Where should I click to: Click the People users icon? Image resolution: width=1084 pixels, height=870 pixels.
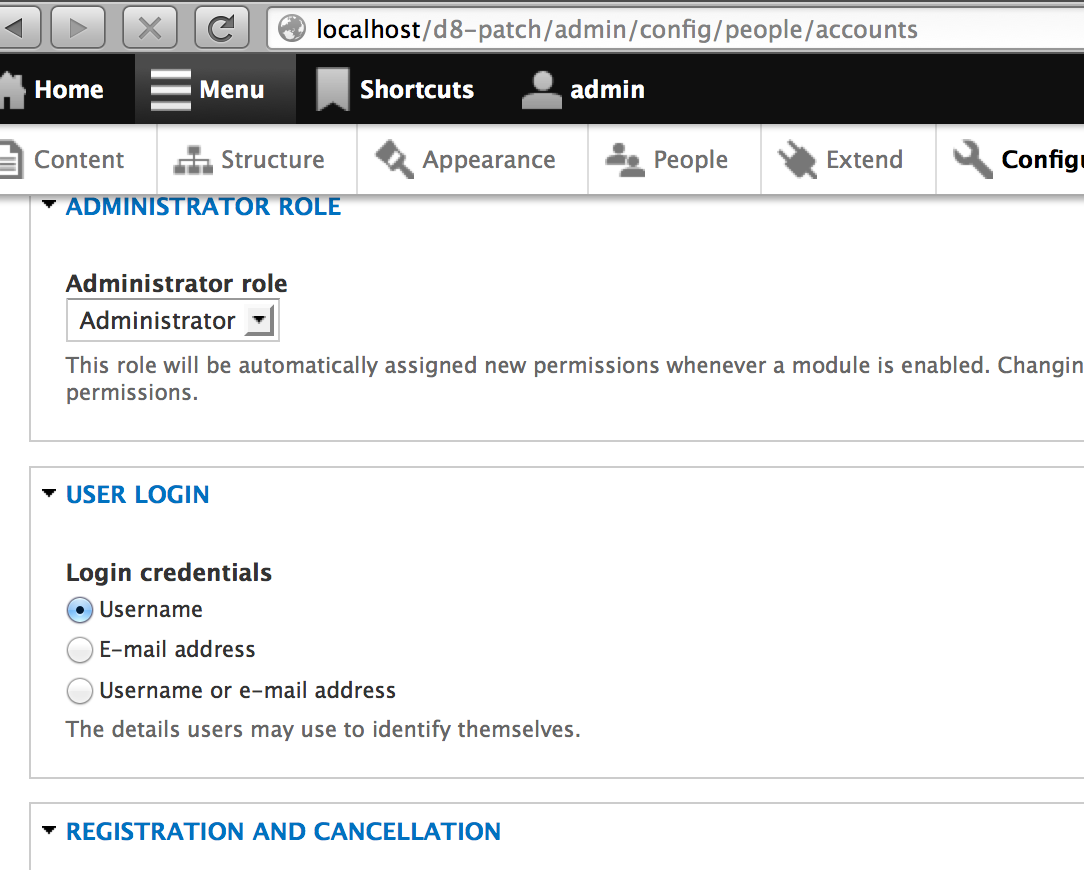tap(624, 159)
